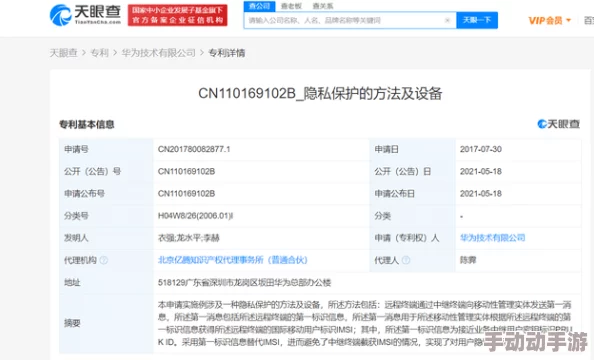Open the 专利 breadcrumb link
Screen dimensions: 594x360
(99, 53)
